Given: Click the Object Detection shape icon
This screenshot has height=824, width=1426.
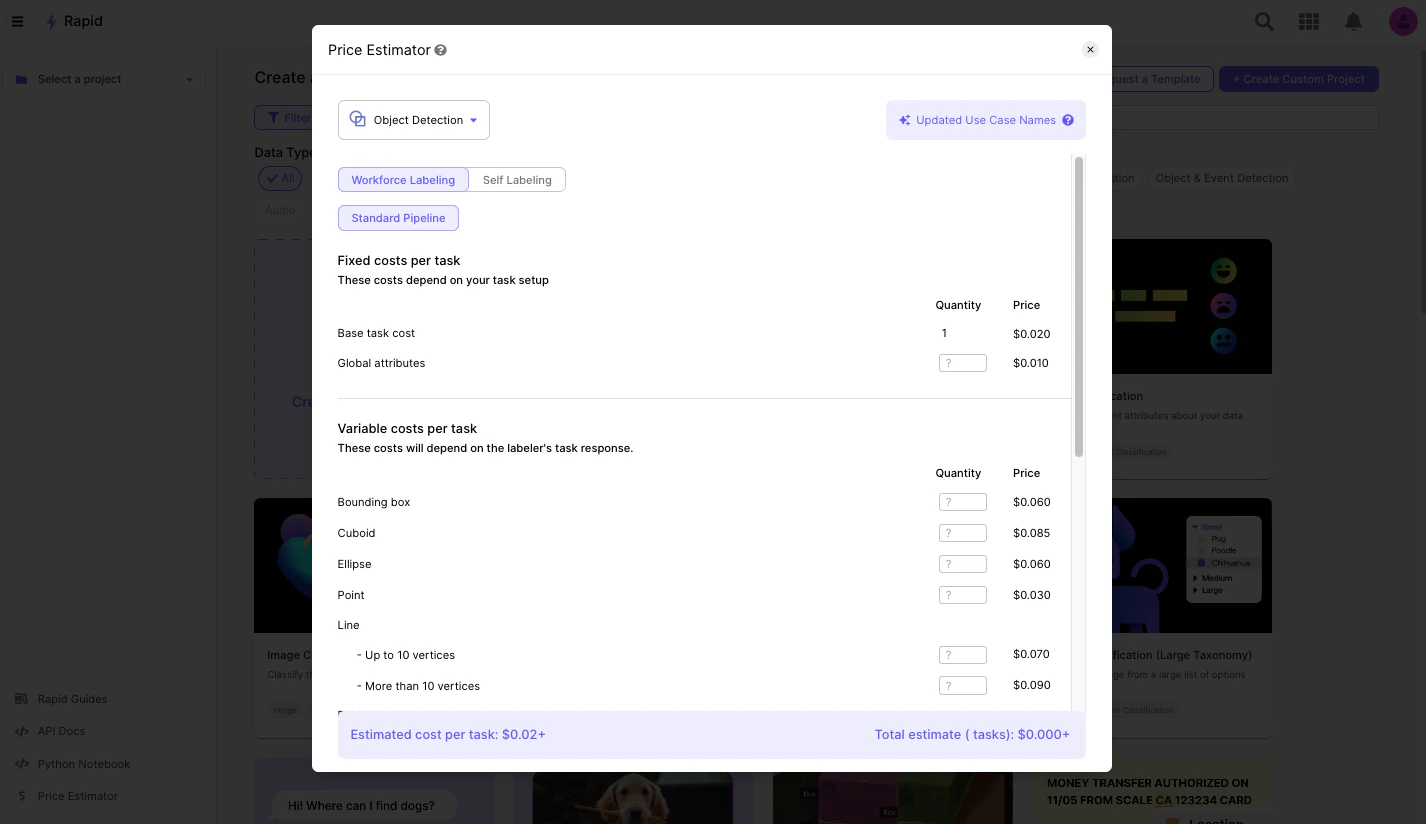Looking at the screenshot, I should (357, 120).
